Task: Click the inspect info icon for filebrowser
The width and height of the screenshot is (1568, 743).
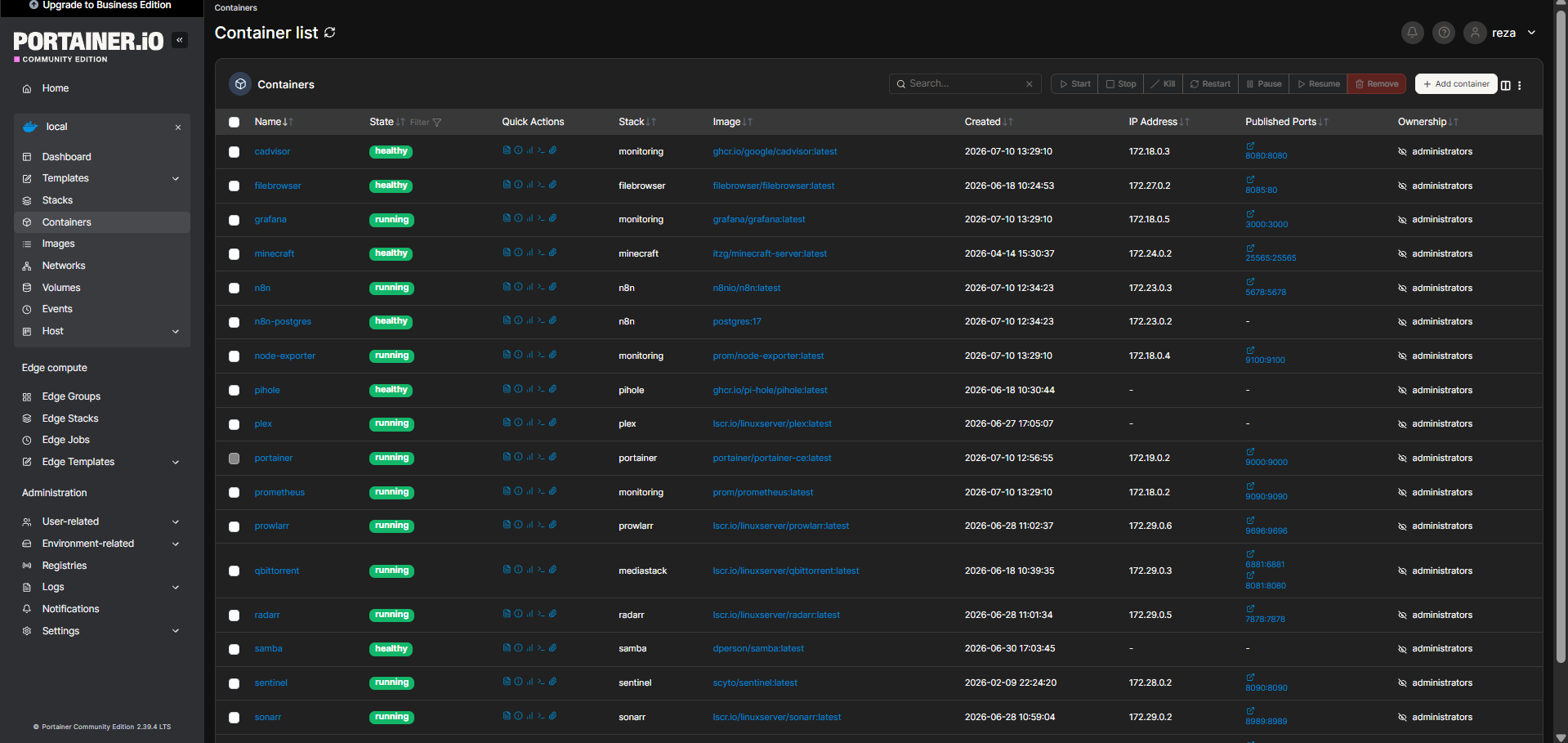Action: point(518,185)
